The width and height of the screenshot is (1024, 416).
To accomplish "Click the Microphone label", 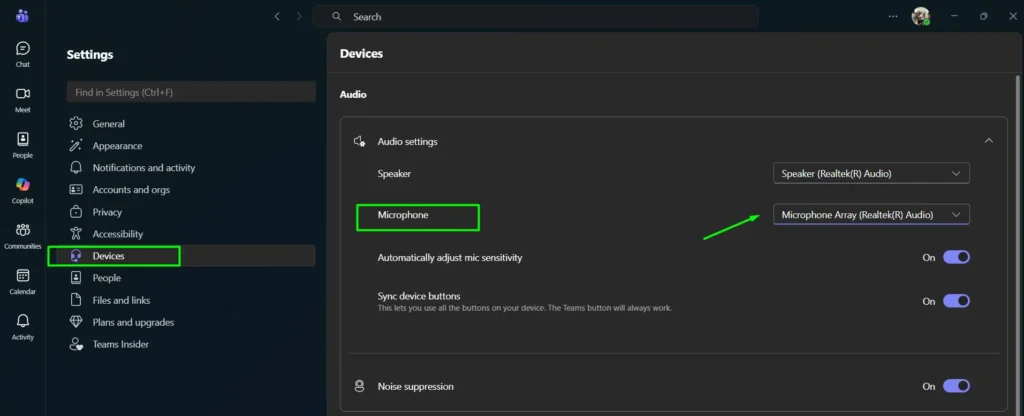I will [403, 214].
